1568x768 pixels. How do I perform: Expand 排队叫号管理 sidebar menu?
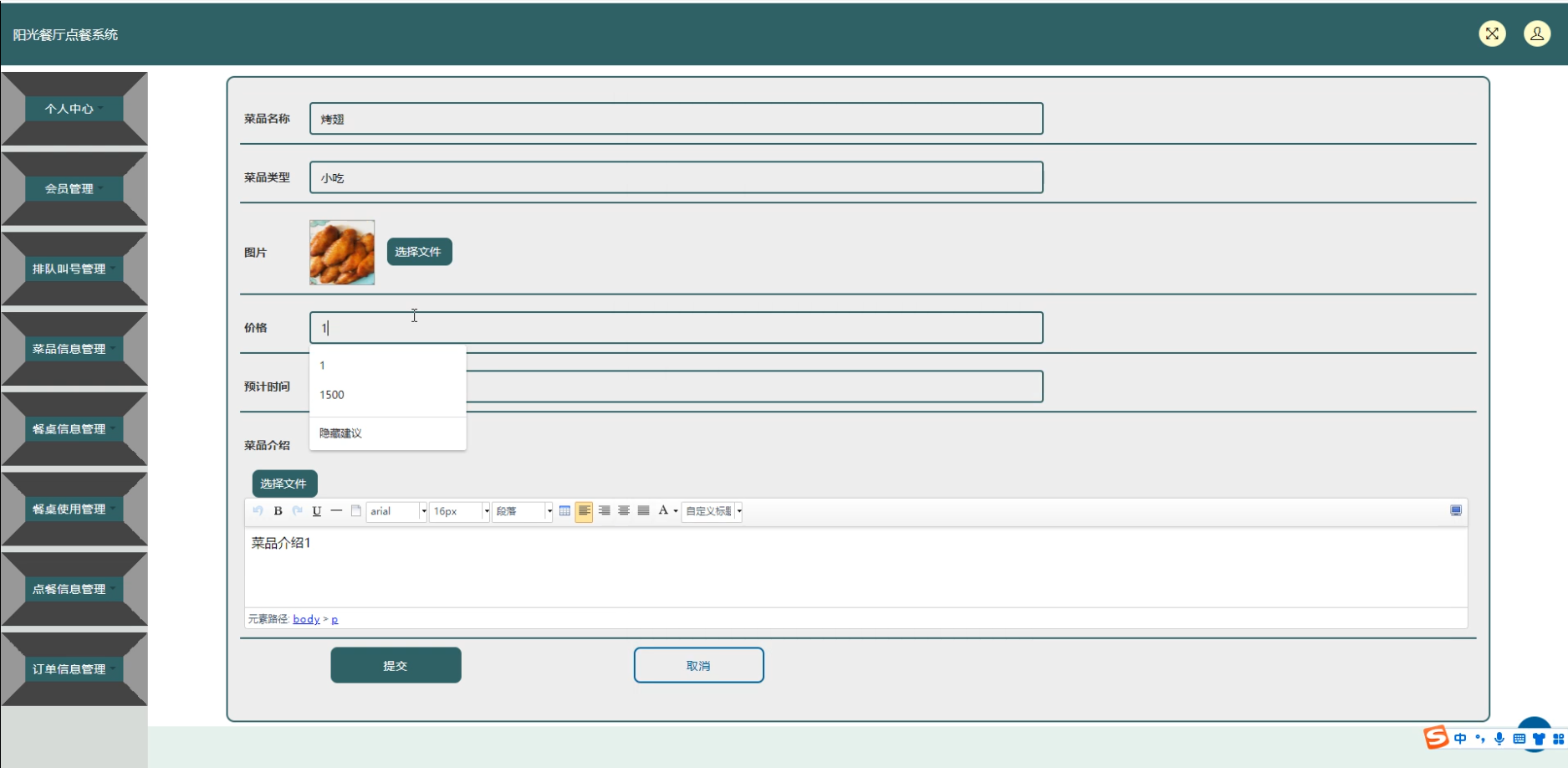point(74,269)
